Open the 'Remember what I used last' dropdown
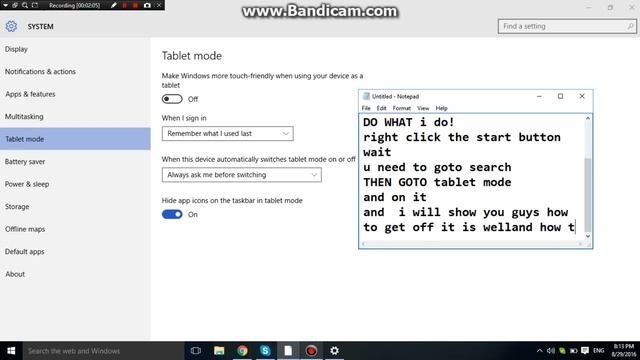640x360 pixels. tap(227, 133)
